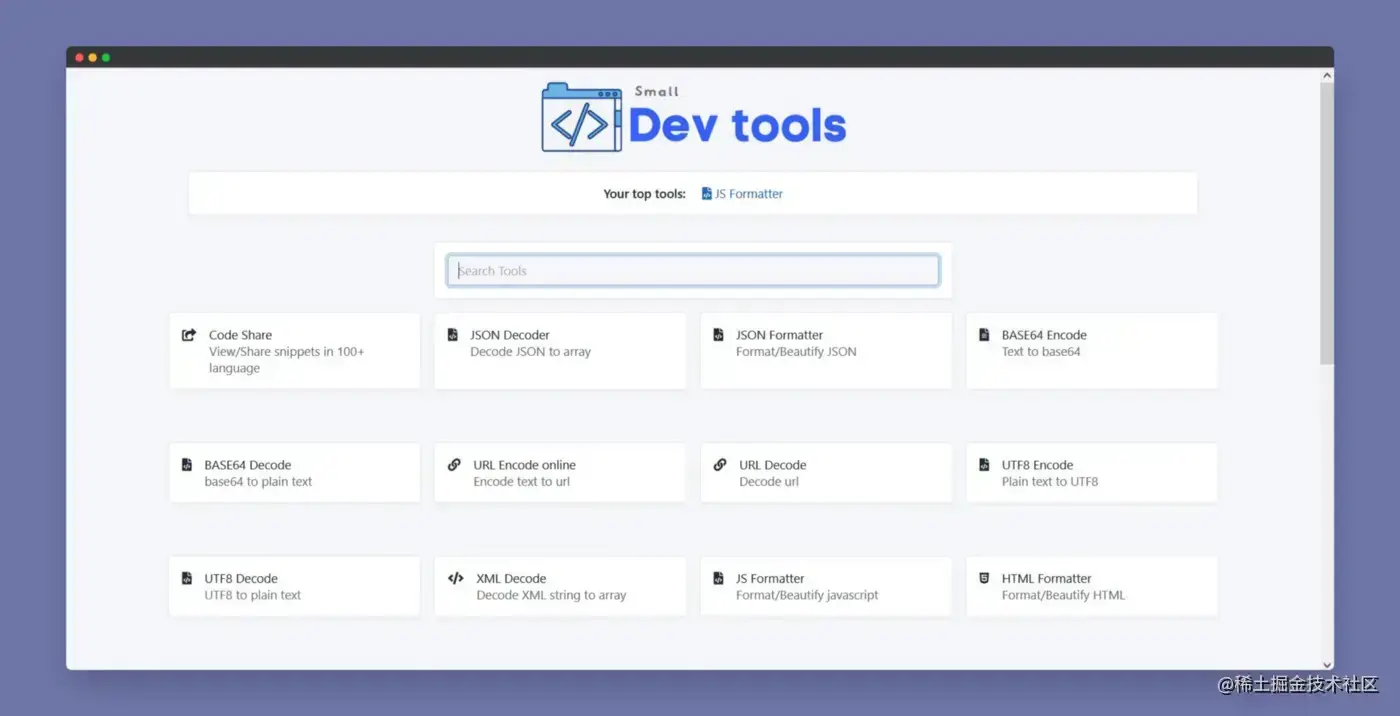Click 'base64 to plain text' description
Image resolution: width=1400 pixels, height=716 pixels.
click(258, 482)
